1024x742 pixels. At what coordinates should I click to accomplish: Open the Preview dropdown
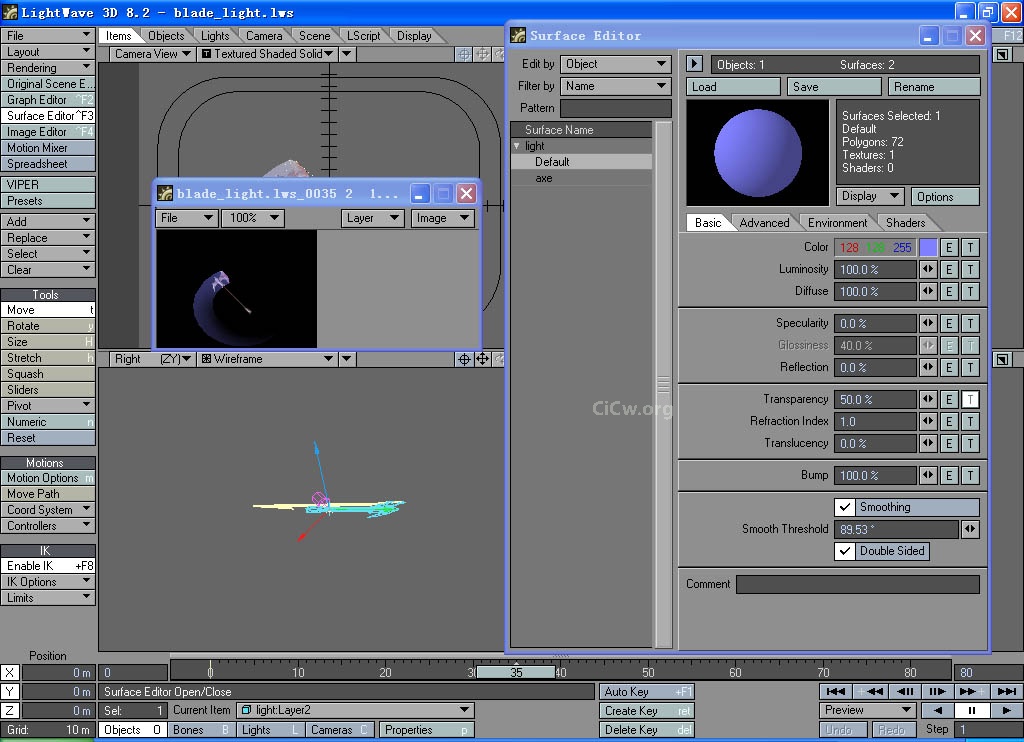coord(867,710)
